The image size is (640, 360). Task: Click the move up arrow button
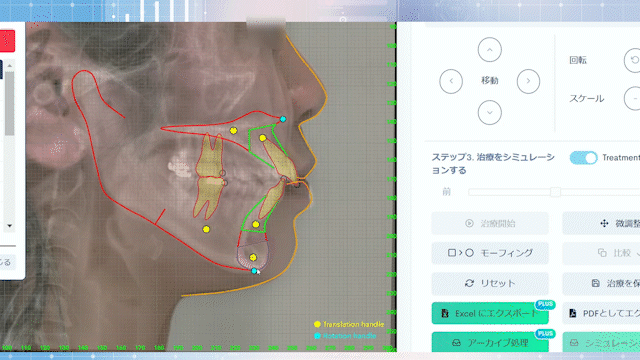coord(489,50)
